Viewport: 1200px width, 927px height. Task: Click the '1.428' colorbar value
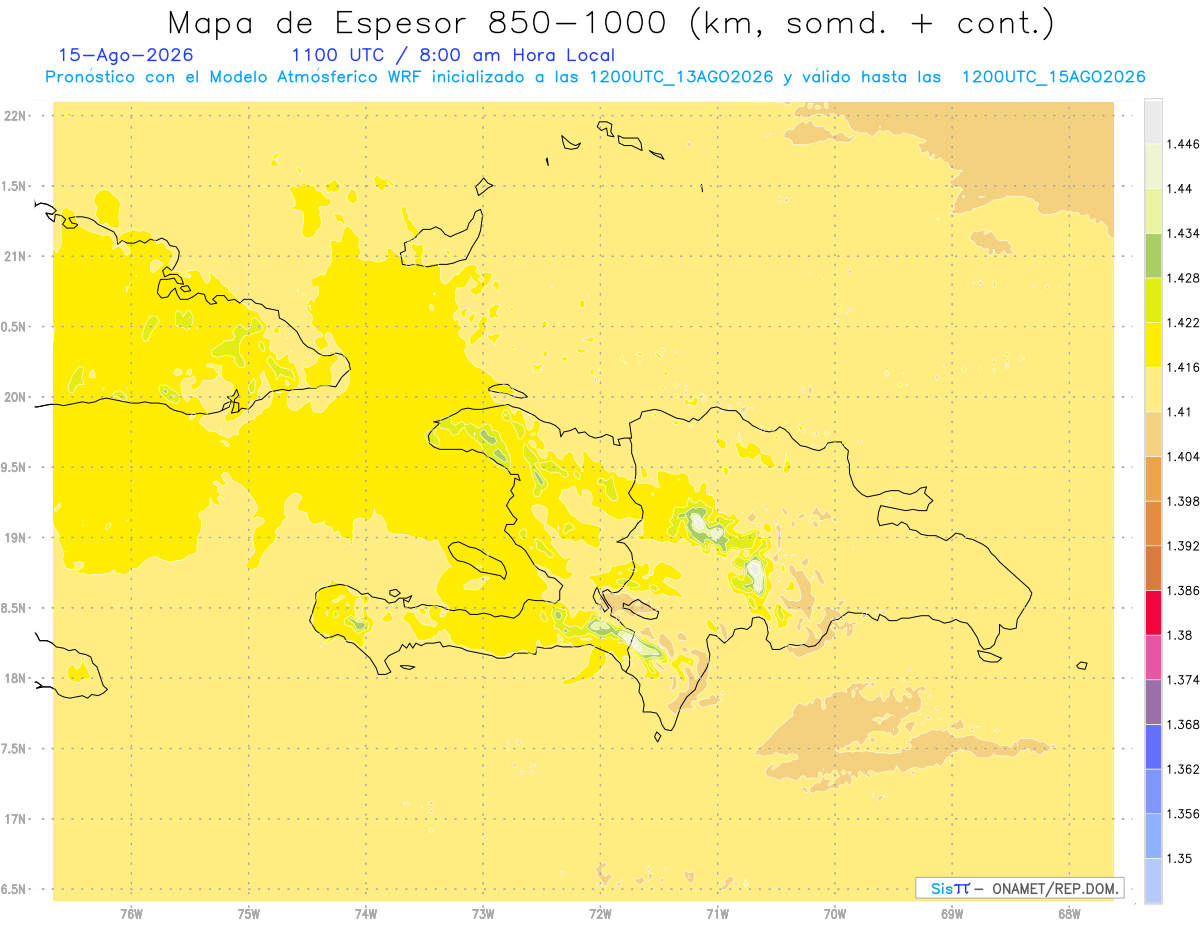coord(1184,278)
